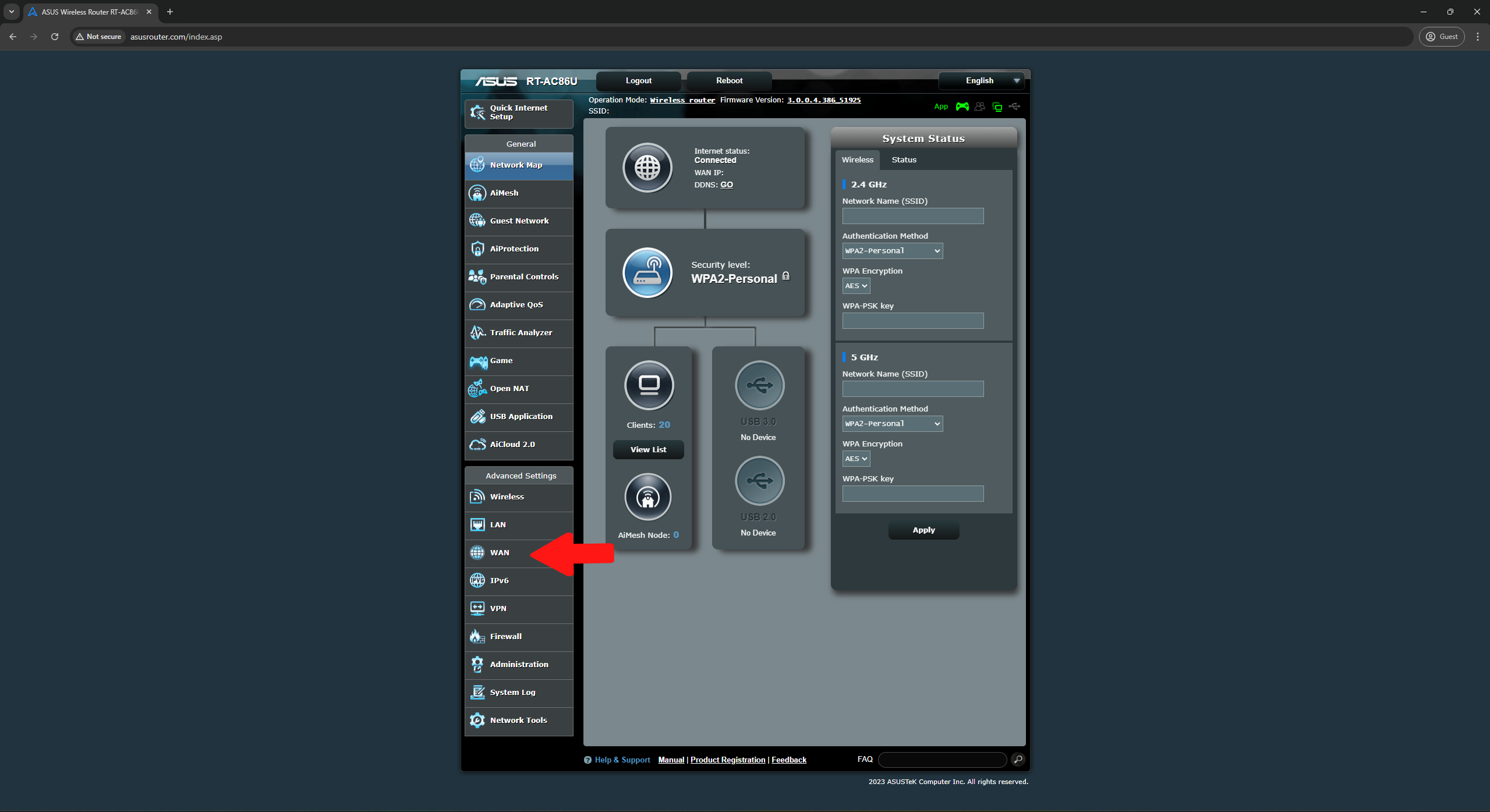The width and height of the screenshot is (1490, 812).
Task: Open 5 GHz WPA Encryption dropdown
Action: (856, 459)
